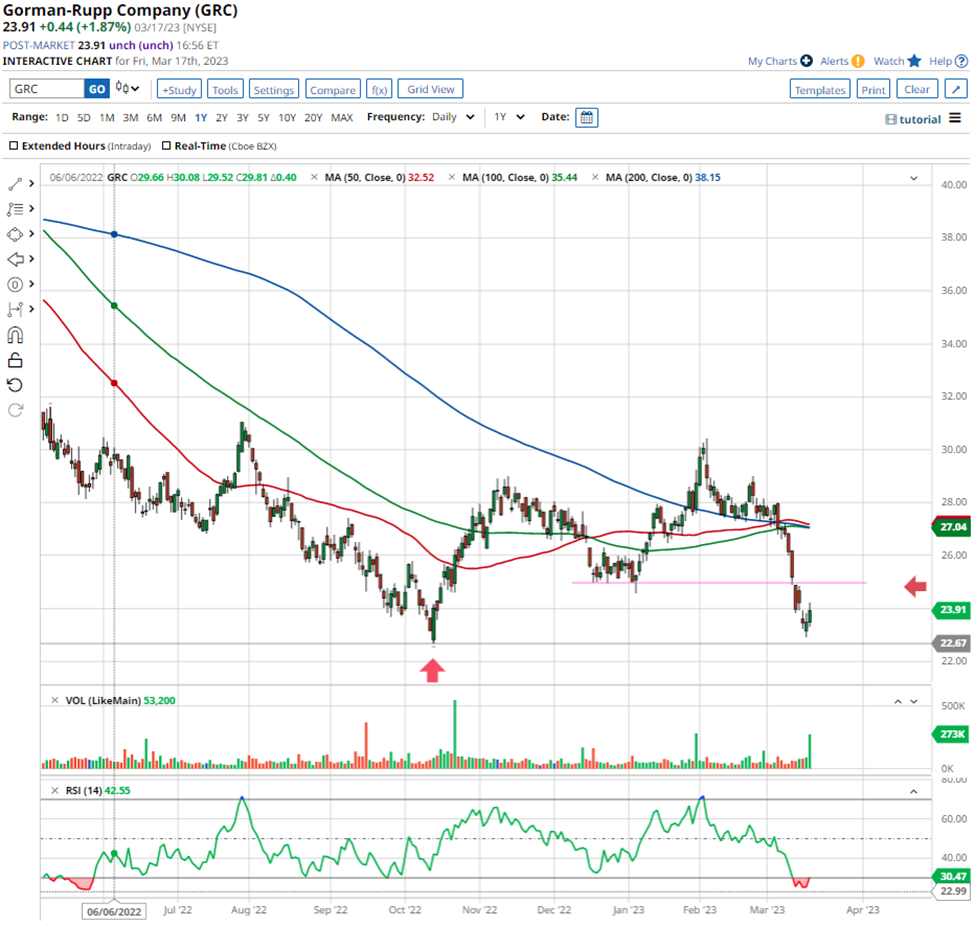975x926 pixels.
Task: Open the Templates button
Action: click(820, 89)
